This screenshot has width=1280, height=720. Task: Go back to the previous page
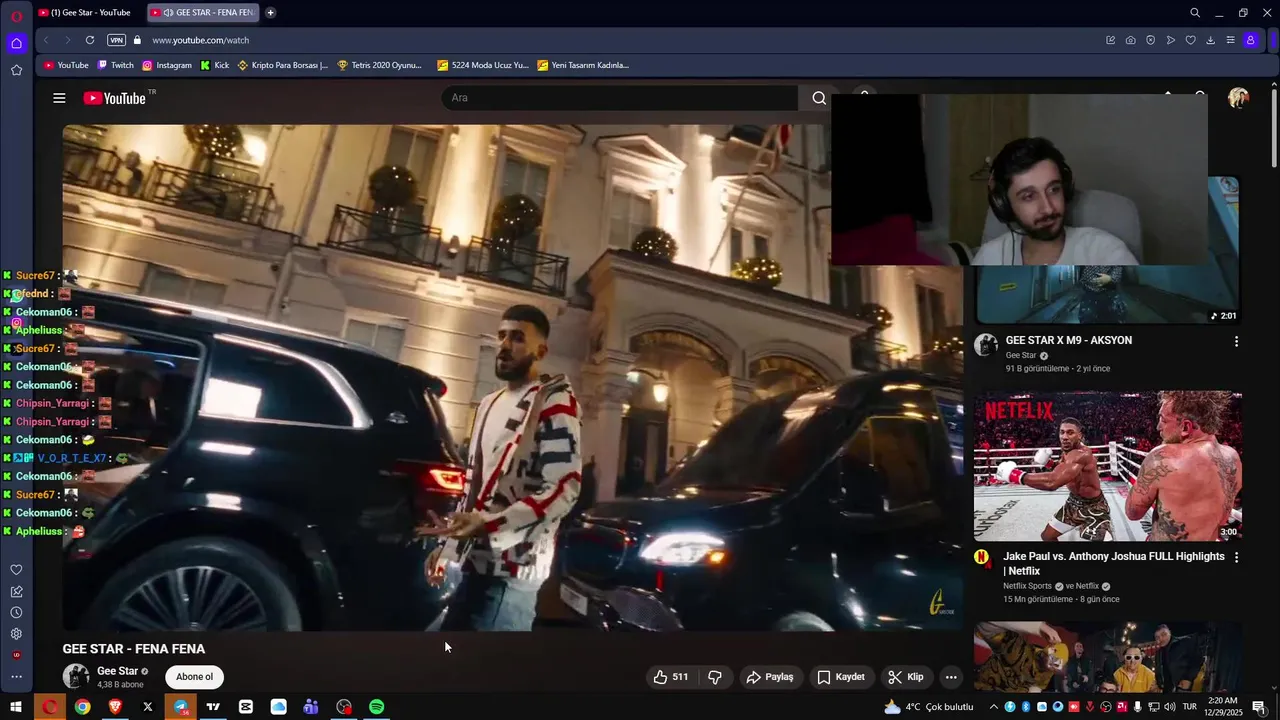coord(46,40)
